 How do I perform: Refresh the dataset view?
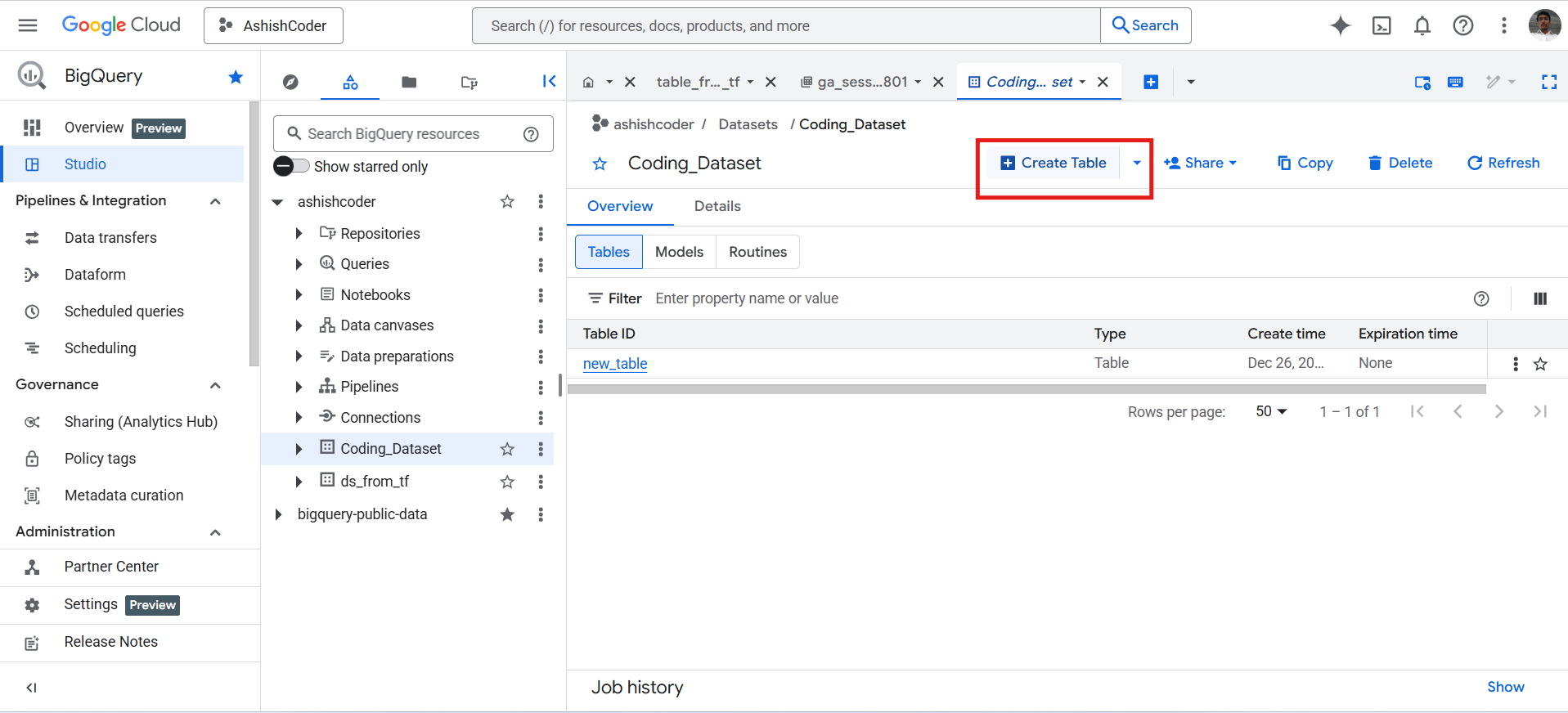click(1503, 163)
